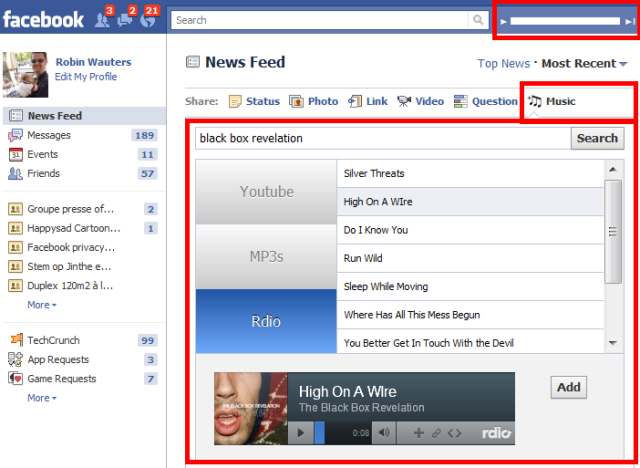Click song list scroll up arrow
The width and height of the screenshot is (640, 468).
[613, 169]
